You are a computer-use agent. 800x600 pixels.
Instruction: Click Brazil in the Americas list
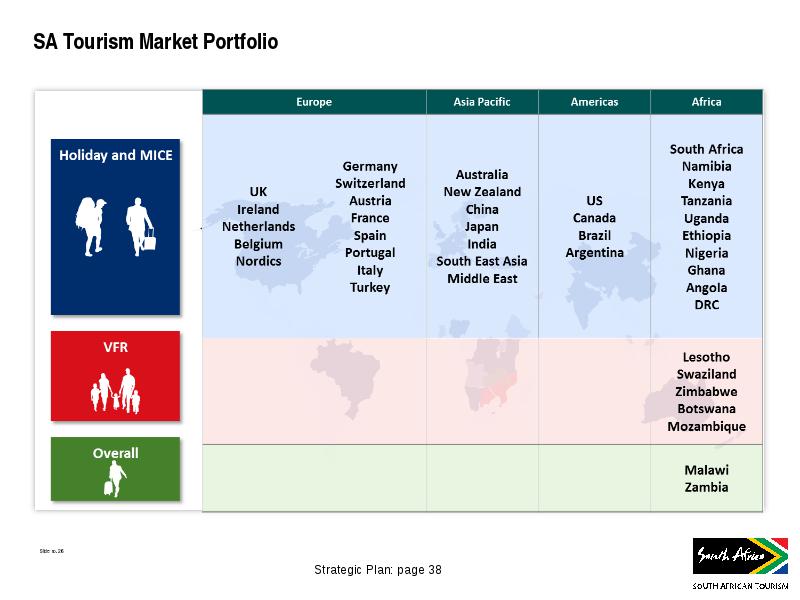pos(594,235)
